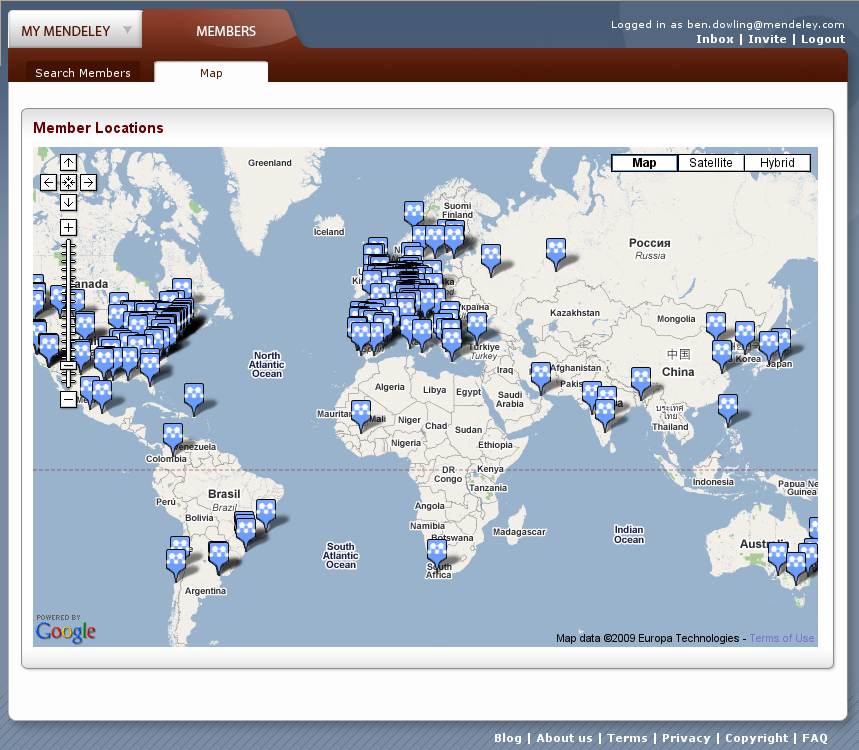Pan the map left with the arrow
The height and width of the screenshot is (750, 859).
pos(48,182)
